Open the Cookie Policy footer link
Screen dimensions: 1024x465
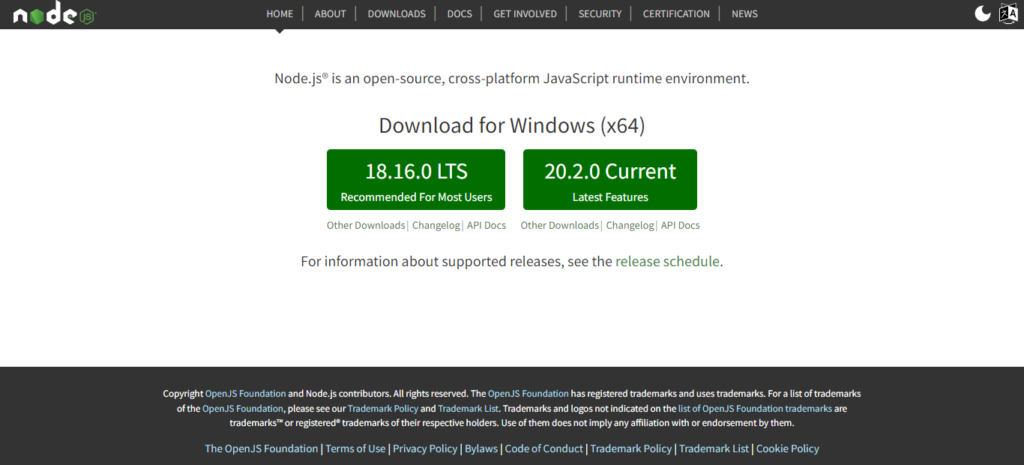(x=788, y=449)
